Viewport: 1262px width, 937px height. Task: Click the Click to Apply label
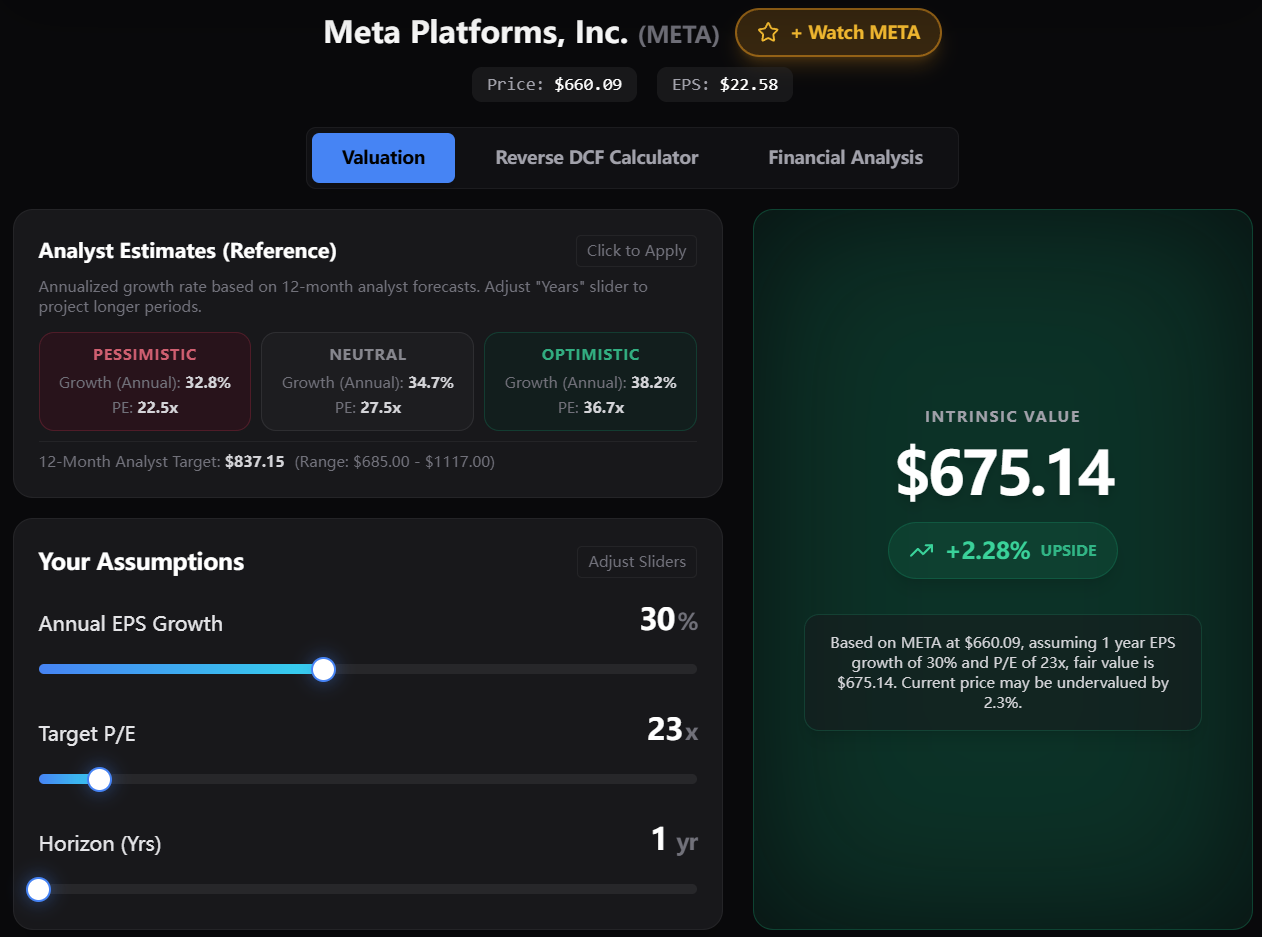[636, 251]
